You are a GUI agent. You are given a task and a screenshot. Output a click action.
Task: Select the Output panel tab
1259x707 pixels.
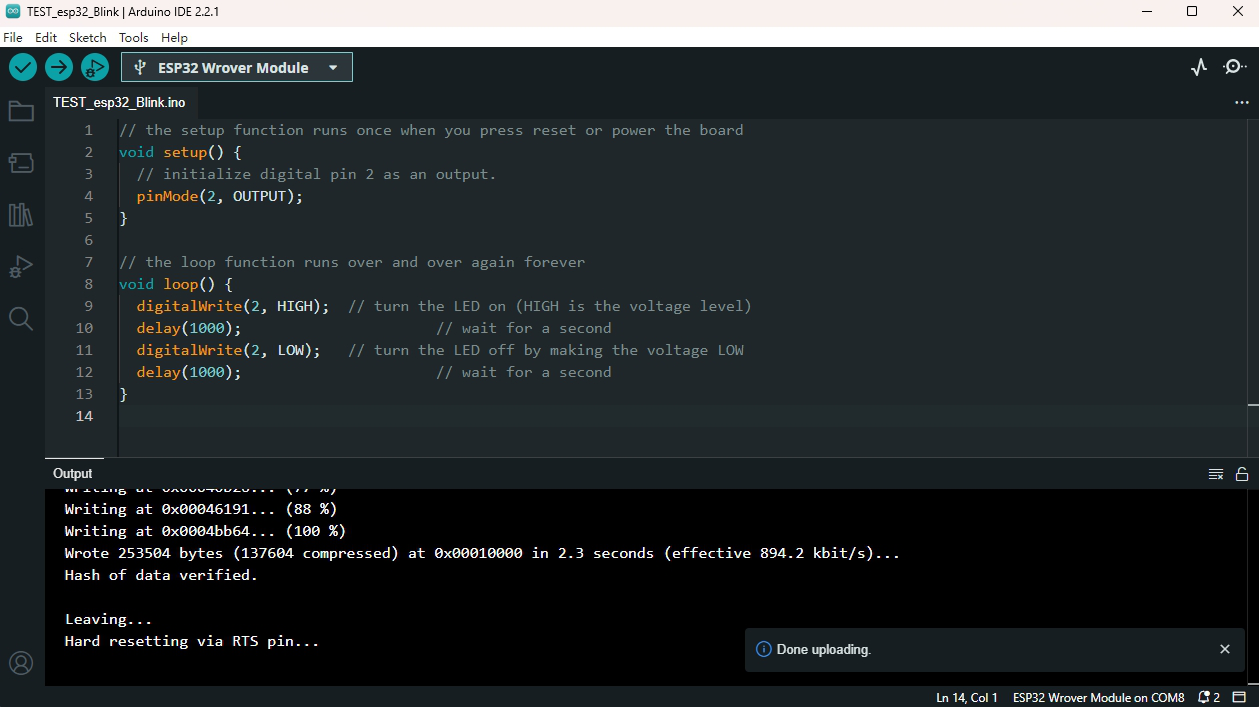tap(72, 473)
